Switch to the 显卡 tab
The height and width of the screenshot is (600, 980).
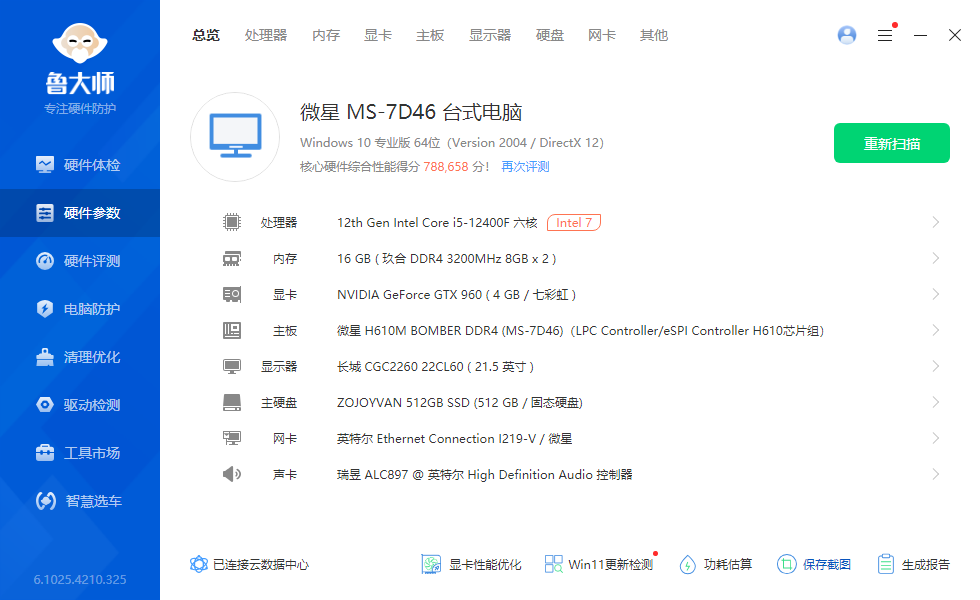378,35
